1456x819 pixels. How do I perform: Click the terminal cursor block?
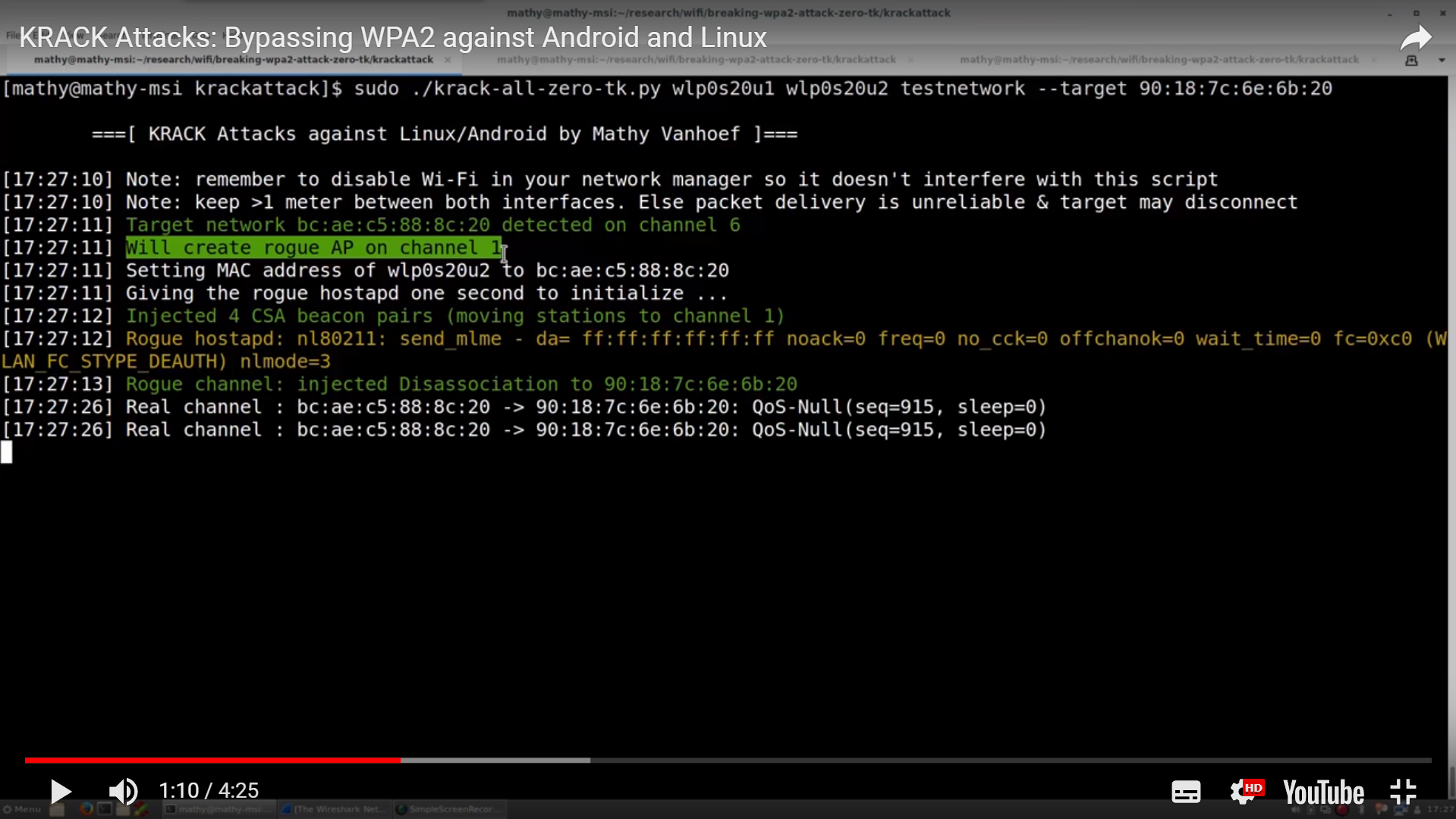click(7, 452)
